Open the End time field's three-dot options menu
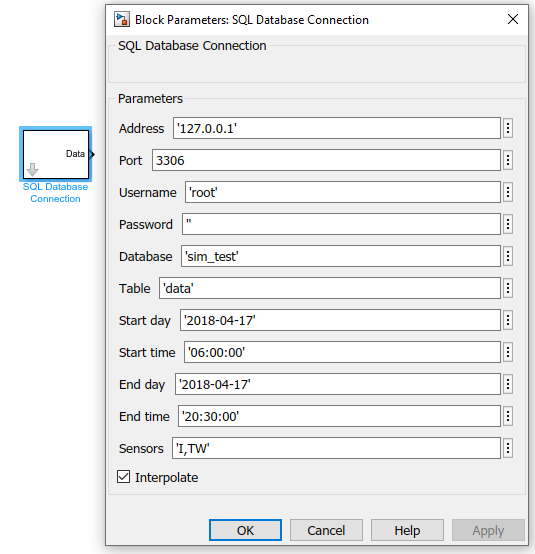 point(508,416)
